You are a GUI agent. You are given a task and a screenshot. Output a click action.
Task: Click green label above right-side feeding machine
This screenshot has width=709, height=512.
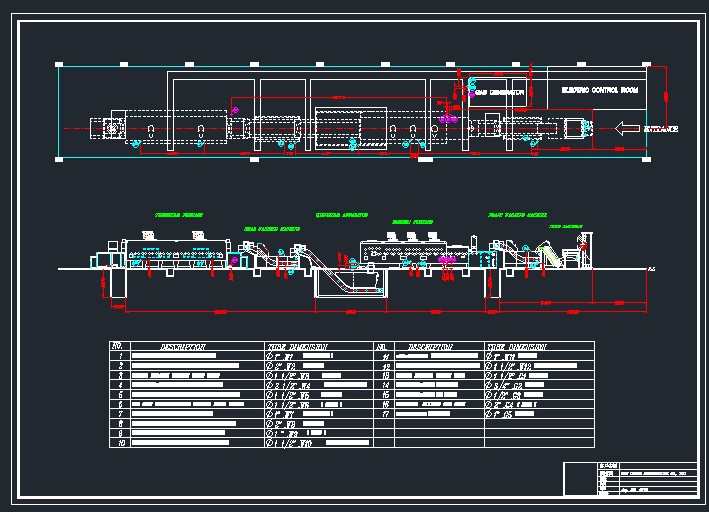point(518,215)
